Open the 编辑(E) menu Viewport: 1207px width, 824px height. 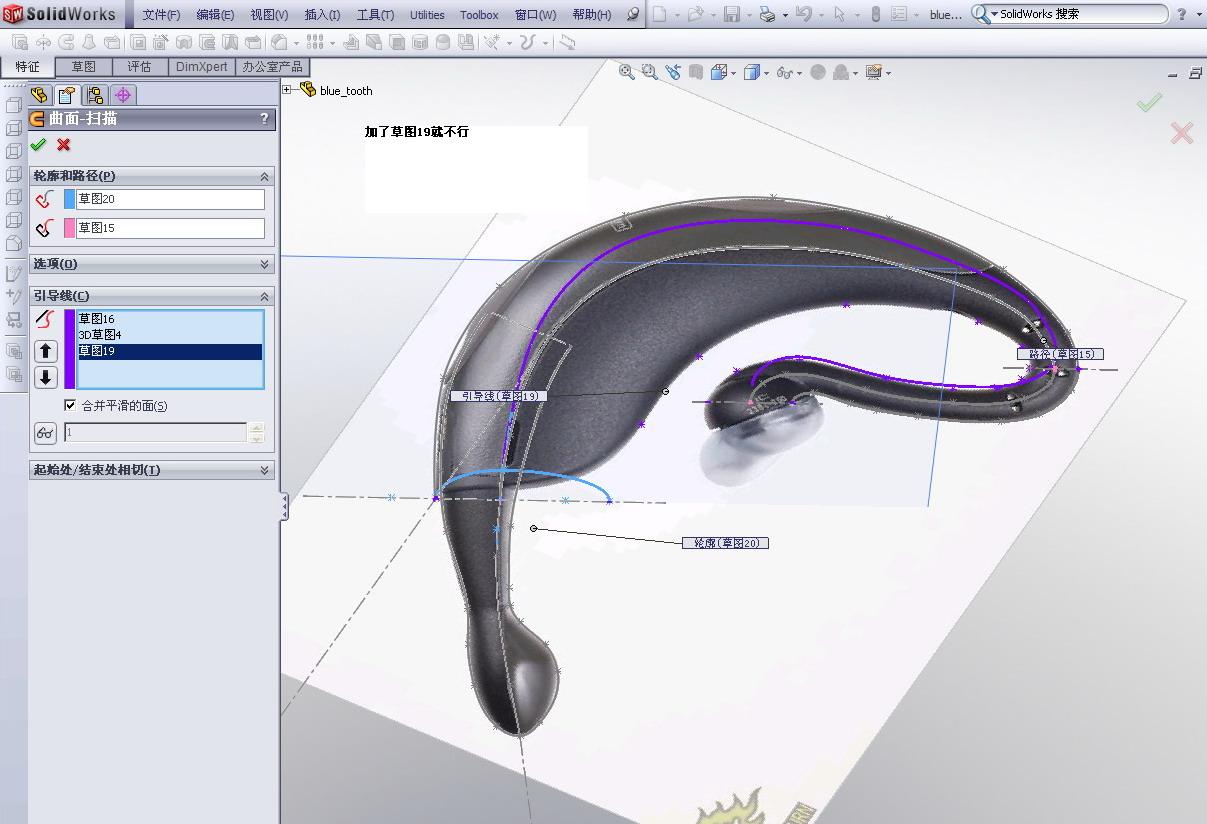coord(215,15)
